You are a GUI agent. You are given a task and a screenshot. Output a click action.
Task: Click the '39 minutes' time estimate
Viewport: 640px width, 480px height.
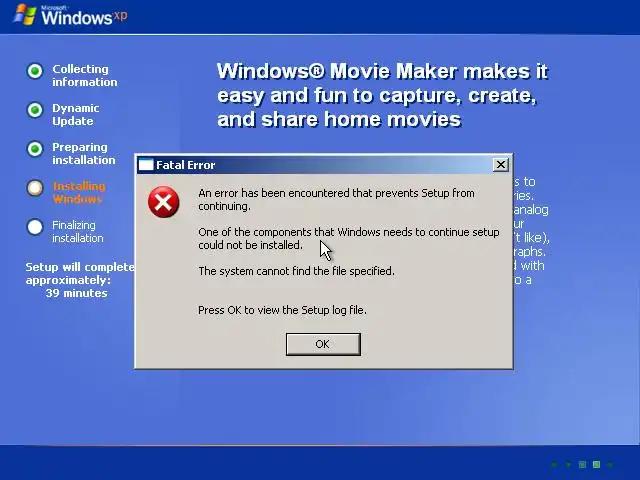coord(76,293)
